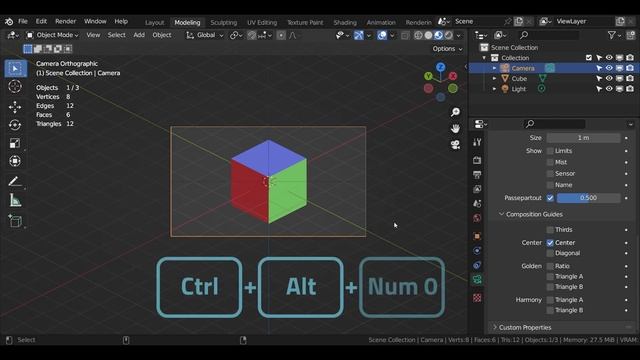Toggle camera view with camera icon
Screen dimensions: 640x360
tap(456, 144)
